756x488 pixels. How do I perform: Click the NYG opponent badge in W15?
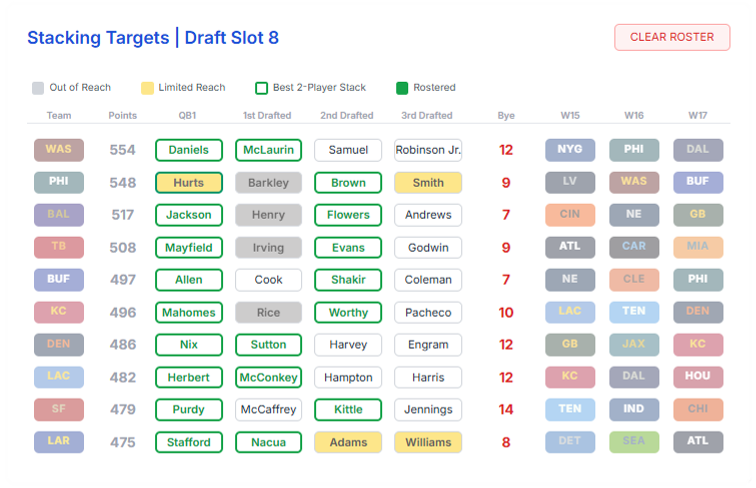[x=570, y=149]
